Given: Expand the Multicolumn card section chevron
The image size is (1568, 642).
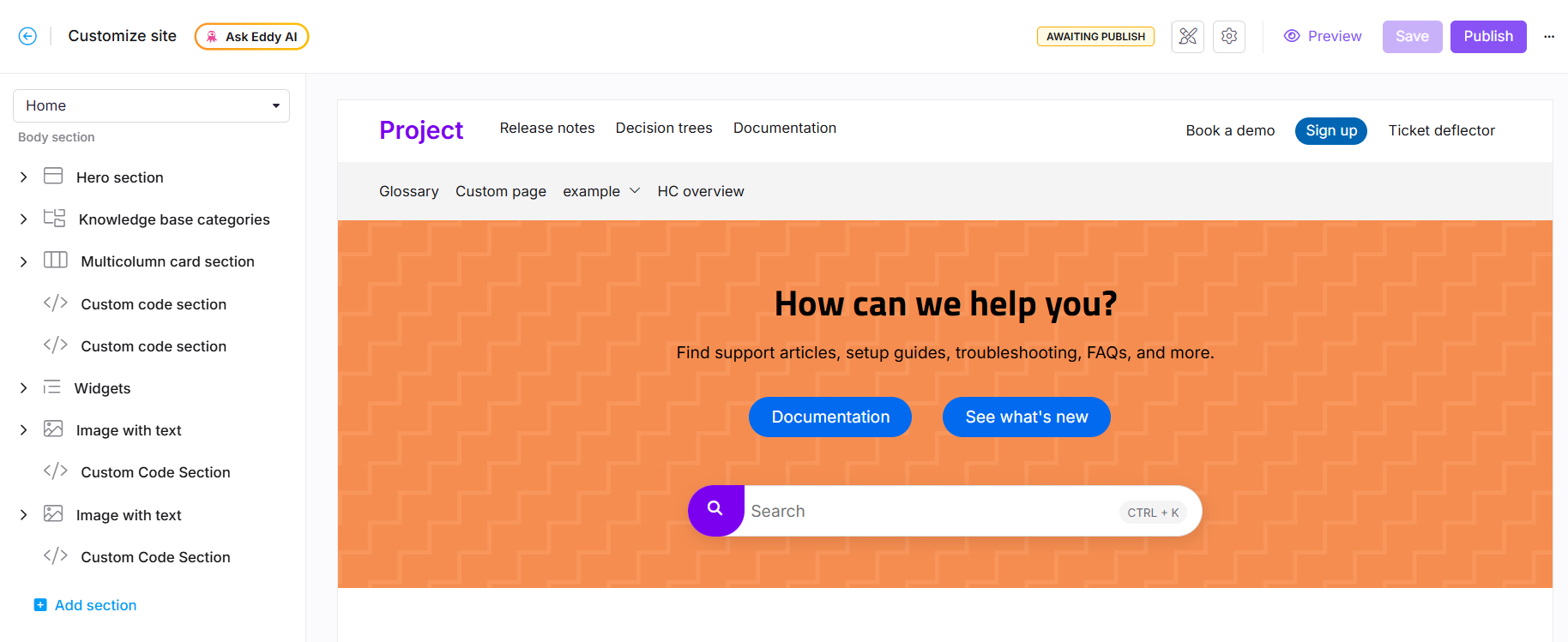Looking at the screenshot, I should pos(23,261).
